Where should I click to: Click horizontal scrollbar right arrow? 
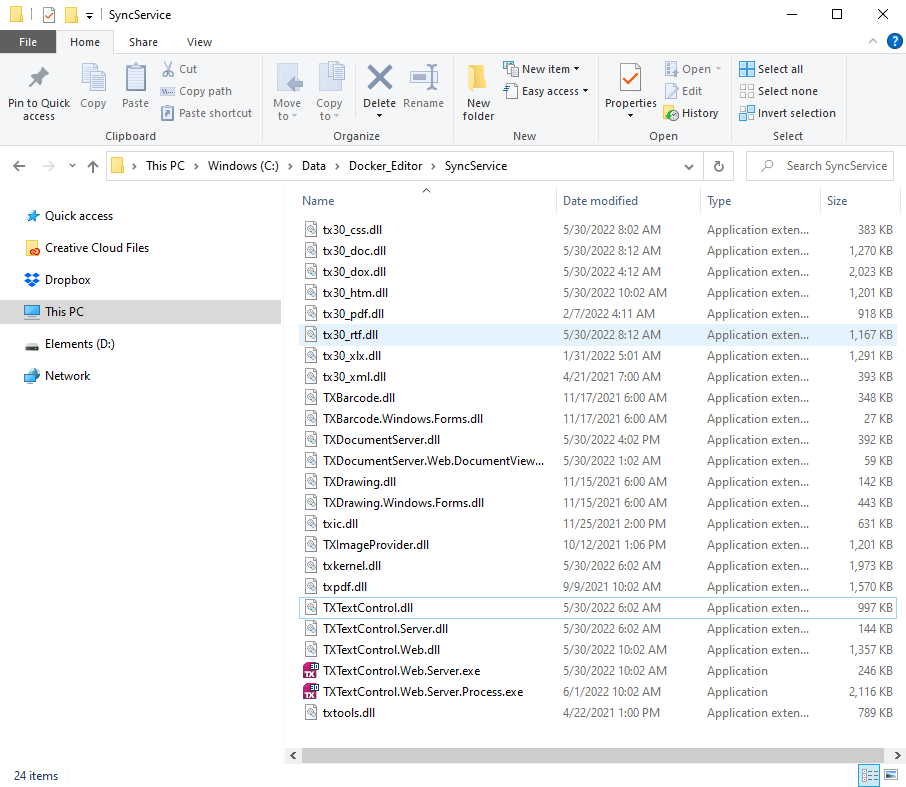[x=897, y=755]
